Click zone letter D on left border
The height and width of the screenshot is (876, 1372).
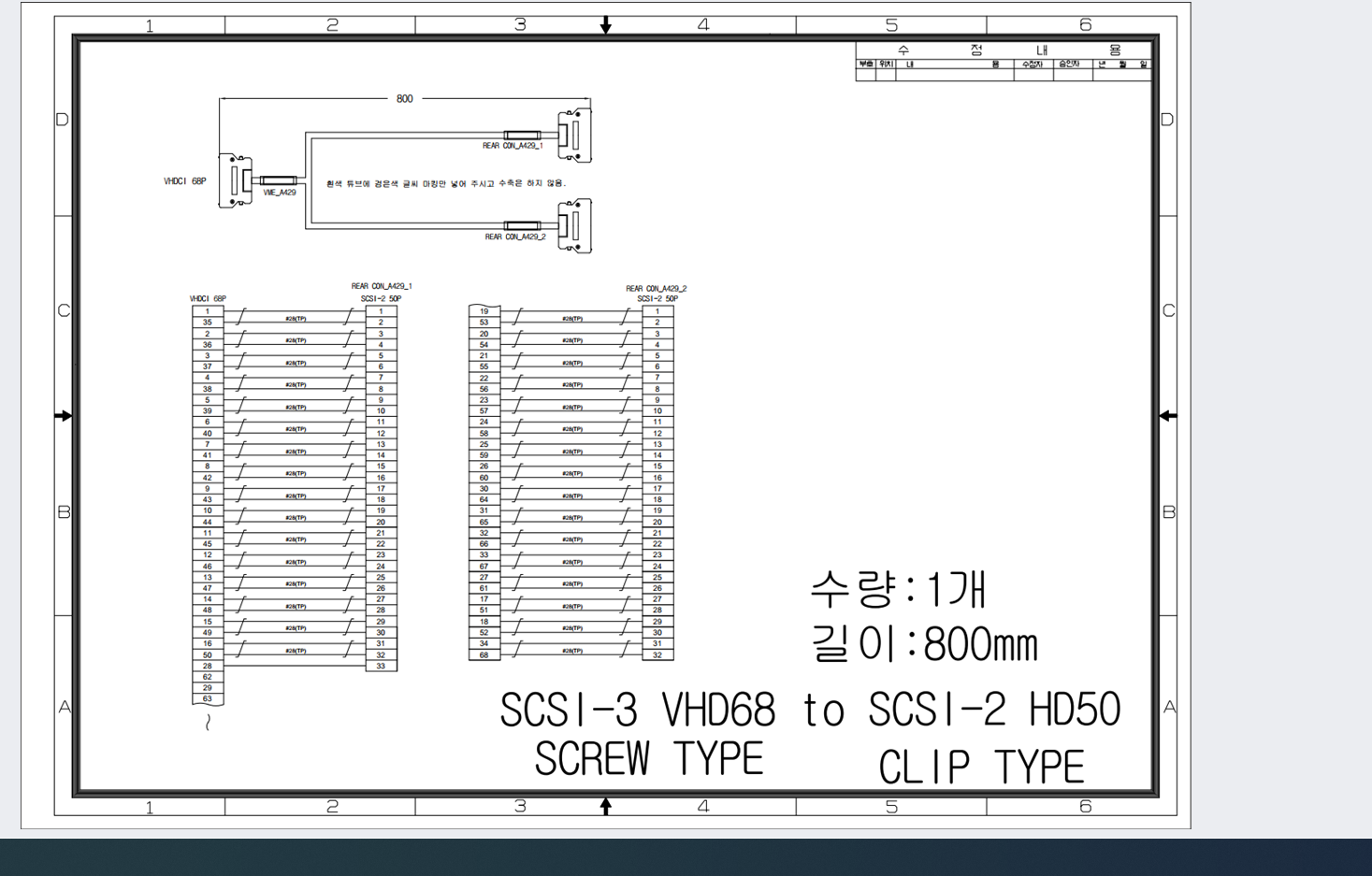[x=63, y=120]
